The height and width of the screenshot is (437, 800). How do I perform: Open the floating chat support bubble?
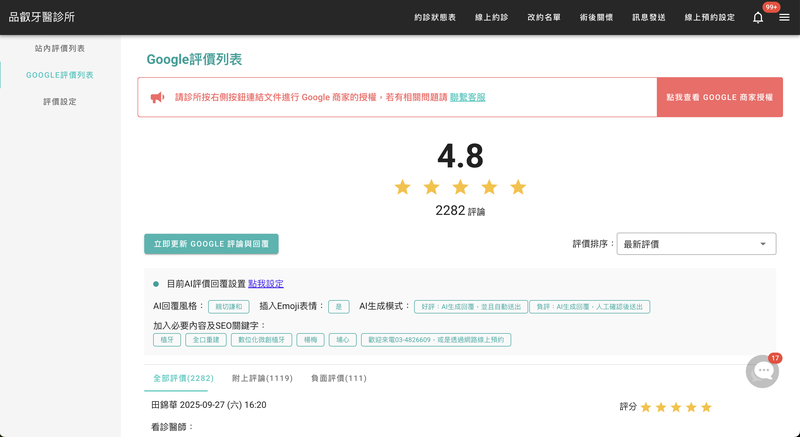763,371
